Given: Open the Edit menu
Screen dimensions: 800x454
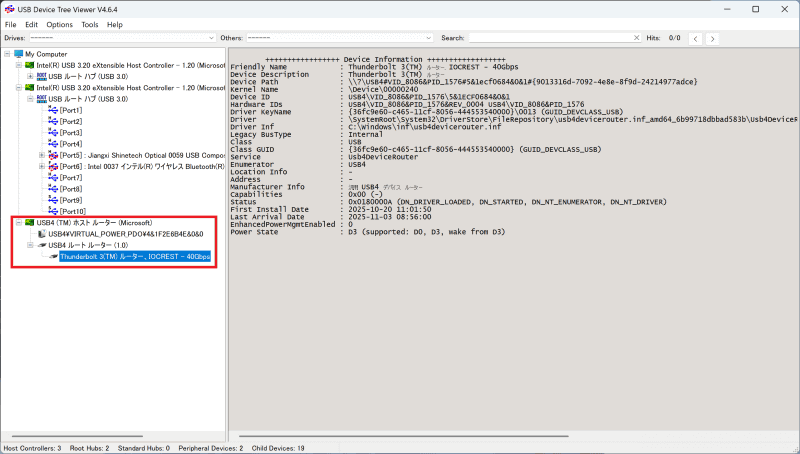Looking at the screenshot, I should 32,24.
